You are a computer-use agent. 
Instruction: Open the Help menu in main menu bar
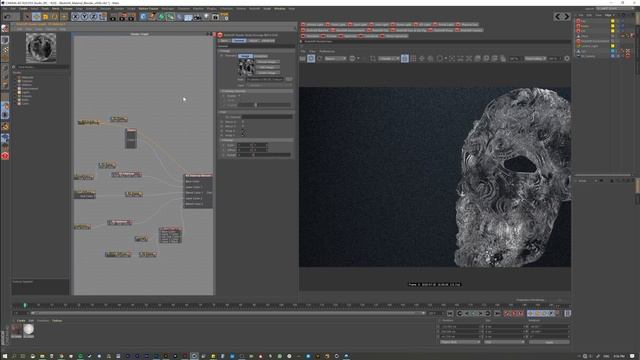coord(291,9)
